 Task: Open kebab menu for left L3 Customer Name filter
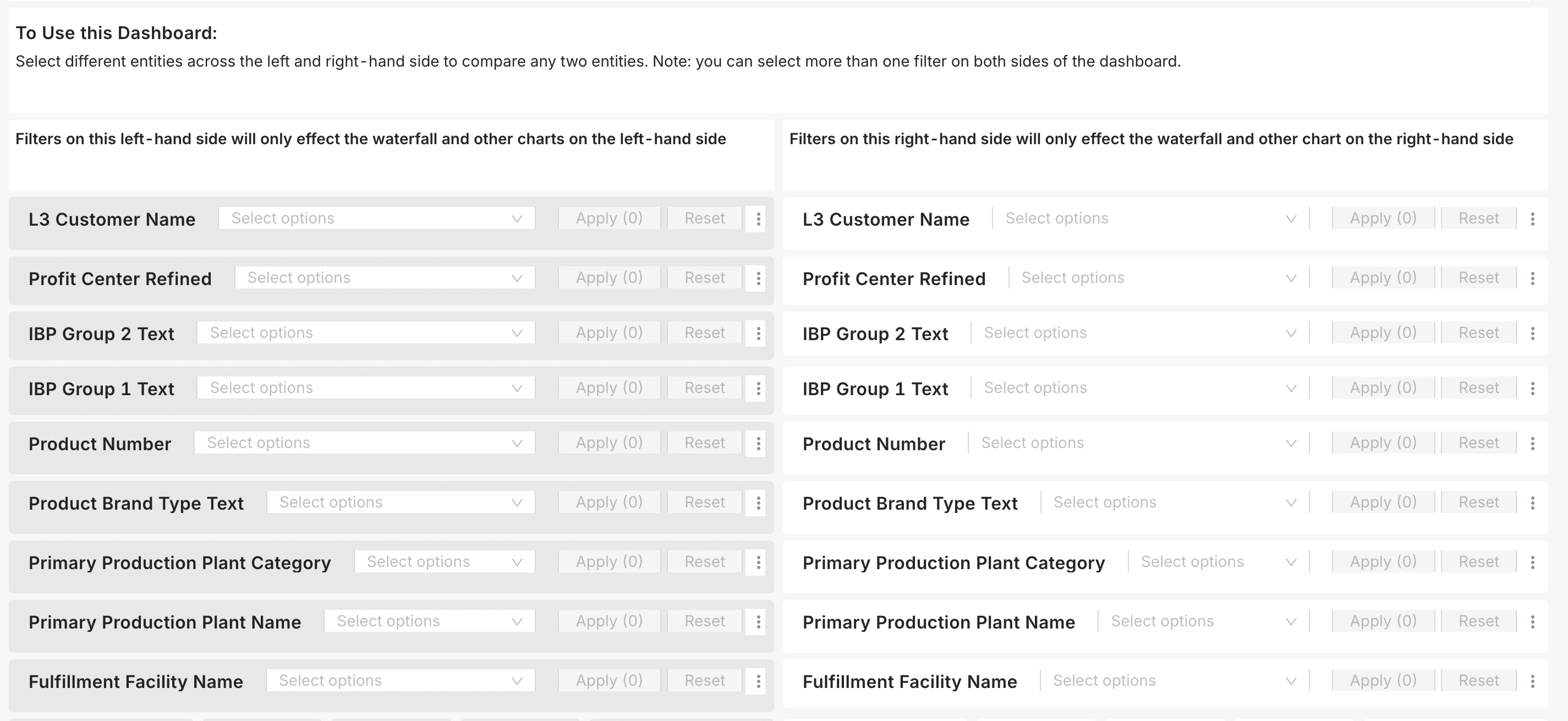[756, 219]
